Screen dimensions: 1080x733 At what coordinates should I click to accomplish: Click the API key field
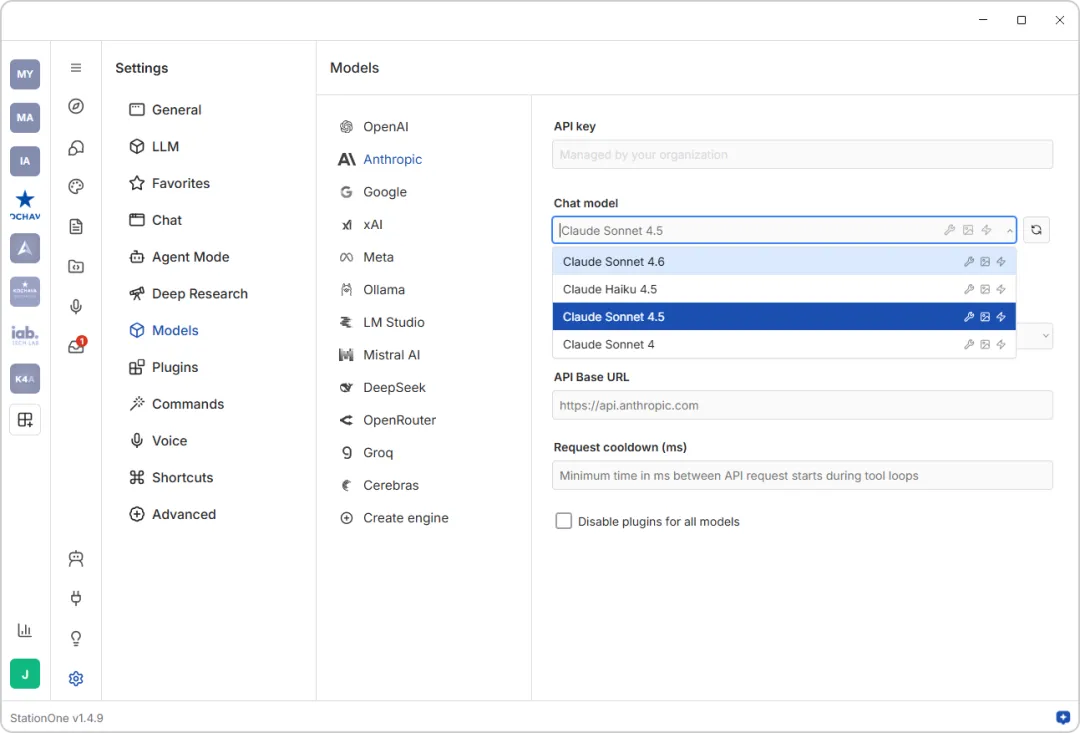point(802,154)
